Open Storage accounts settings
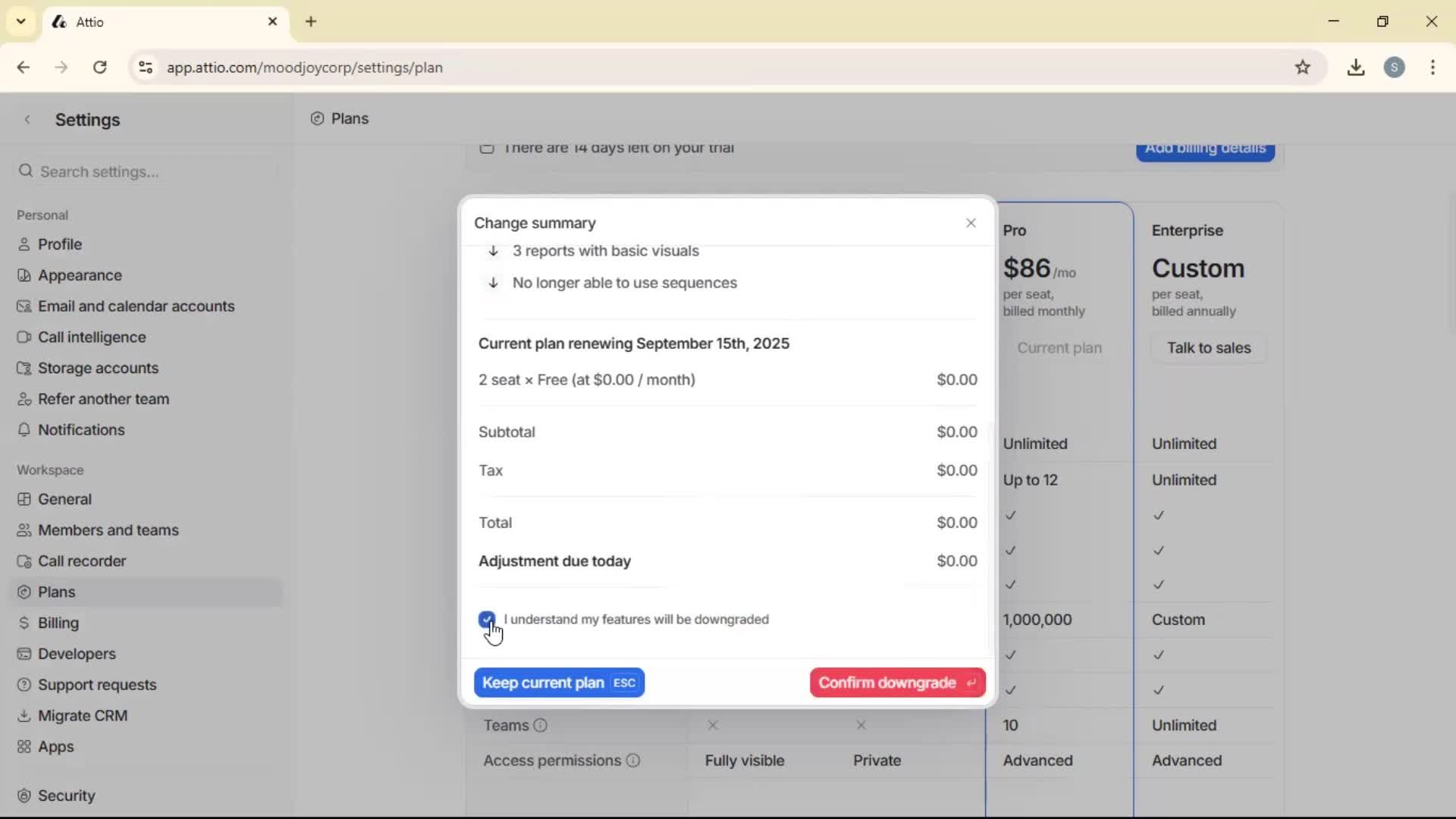This screenshot has height=819, width=1456. pyautogui.click(x=97, y=368)
